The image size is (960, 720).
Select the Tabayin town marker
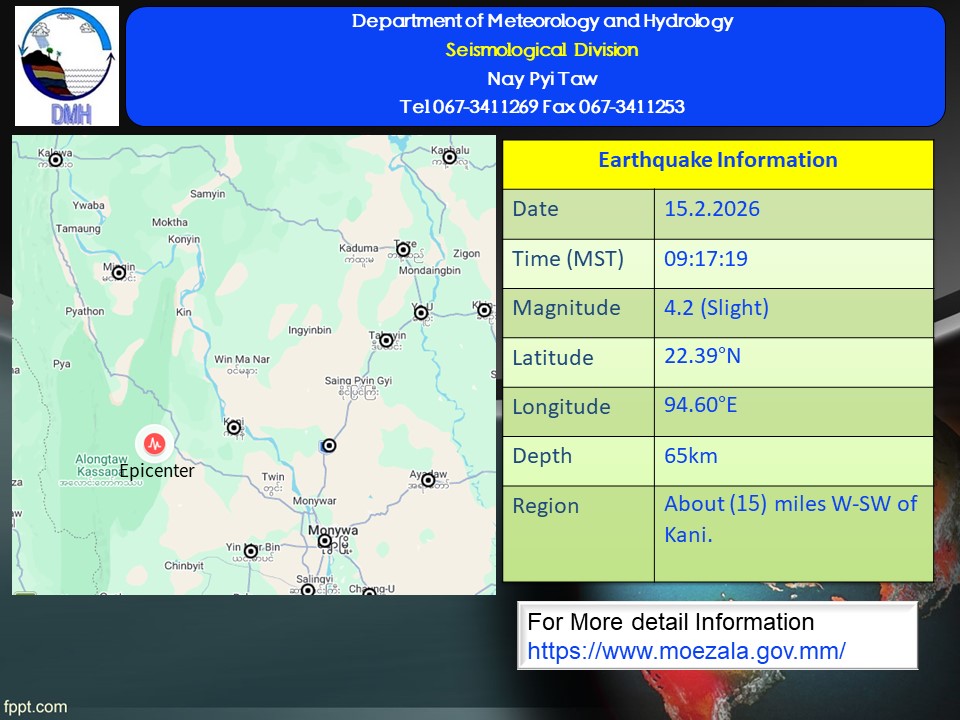[386, 340]
